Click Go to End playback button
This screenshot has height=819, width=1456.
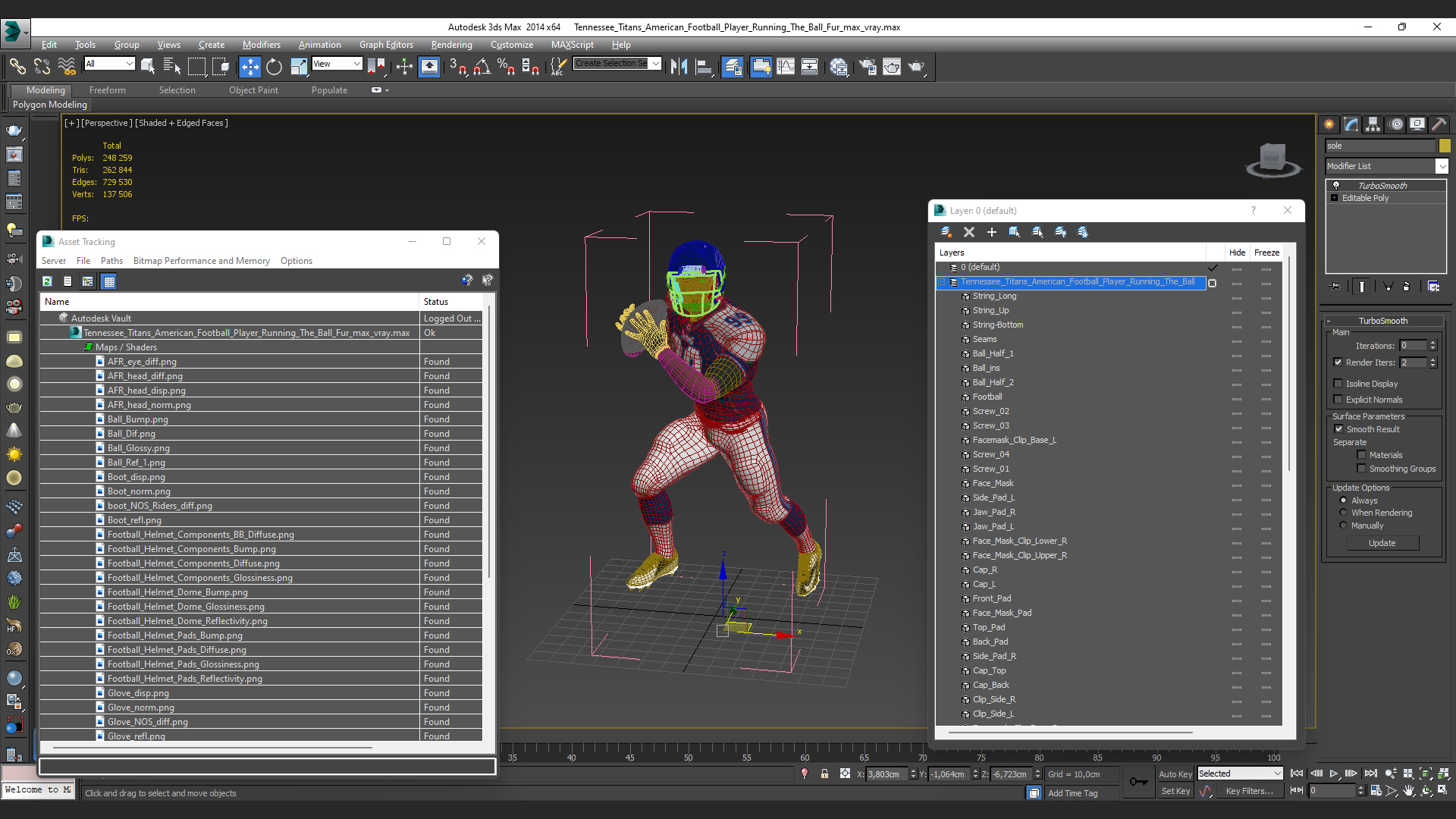(x=1370, y=773)
